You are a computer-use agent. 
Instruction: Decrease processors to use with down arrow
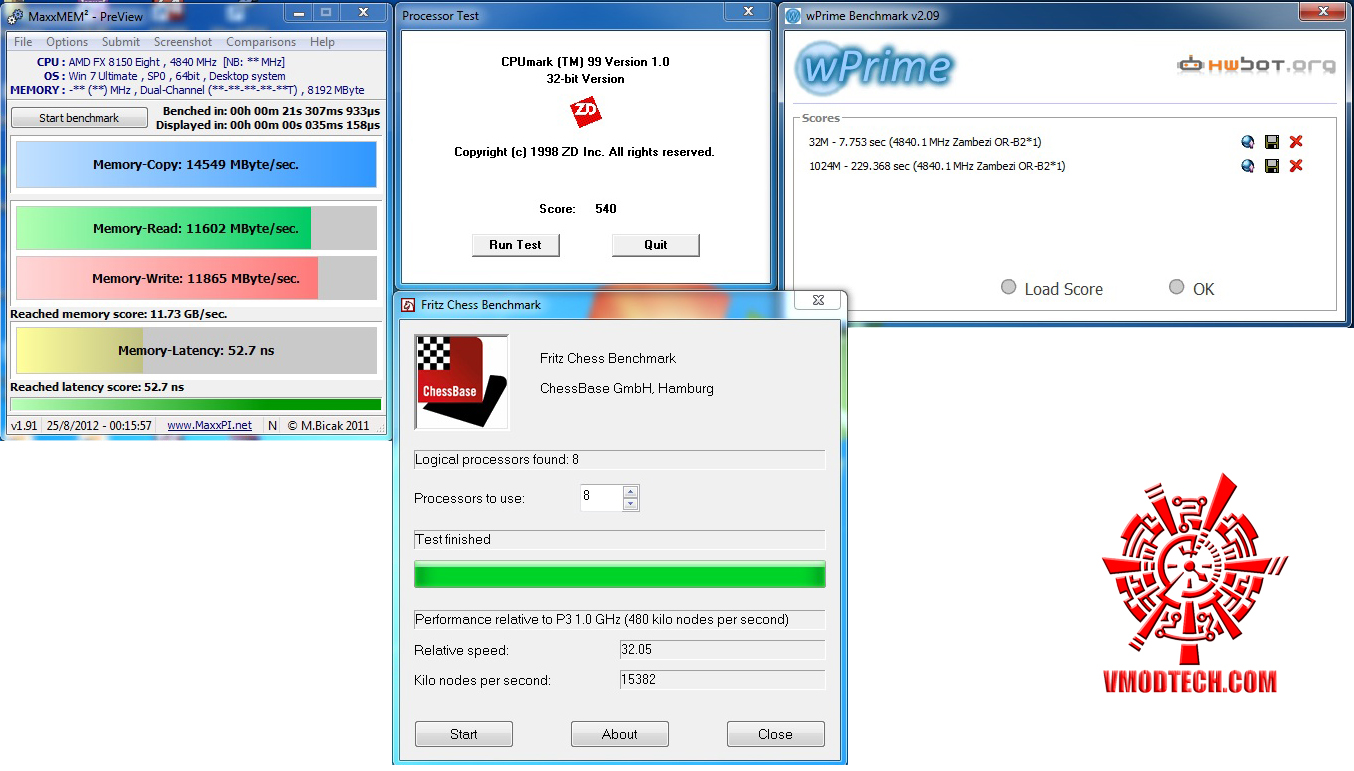point(630,504)
